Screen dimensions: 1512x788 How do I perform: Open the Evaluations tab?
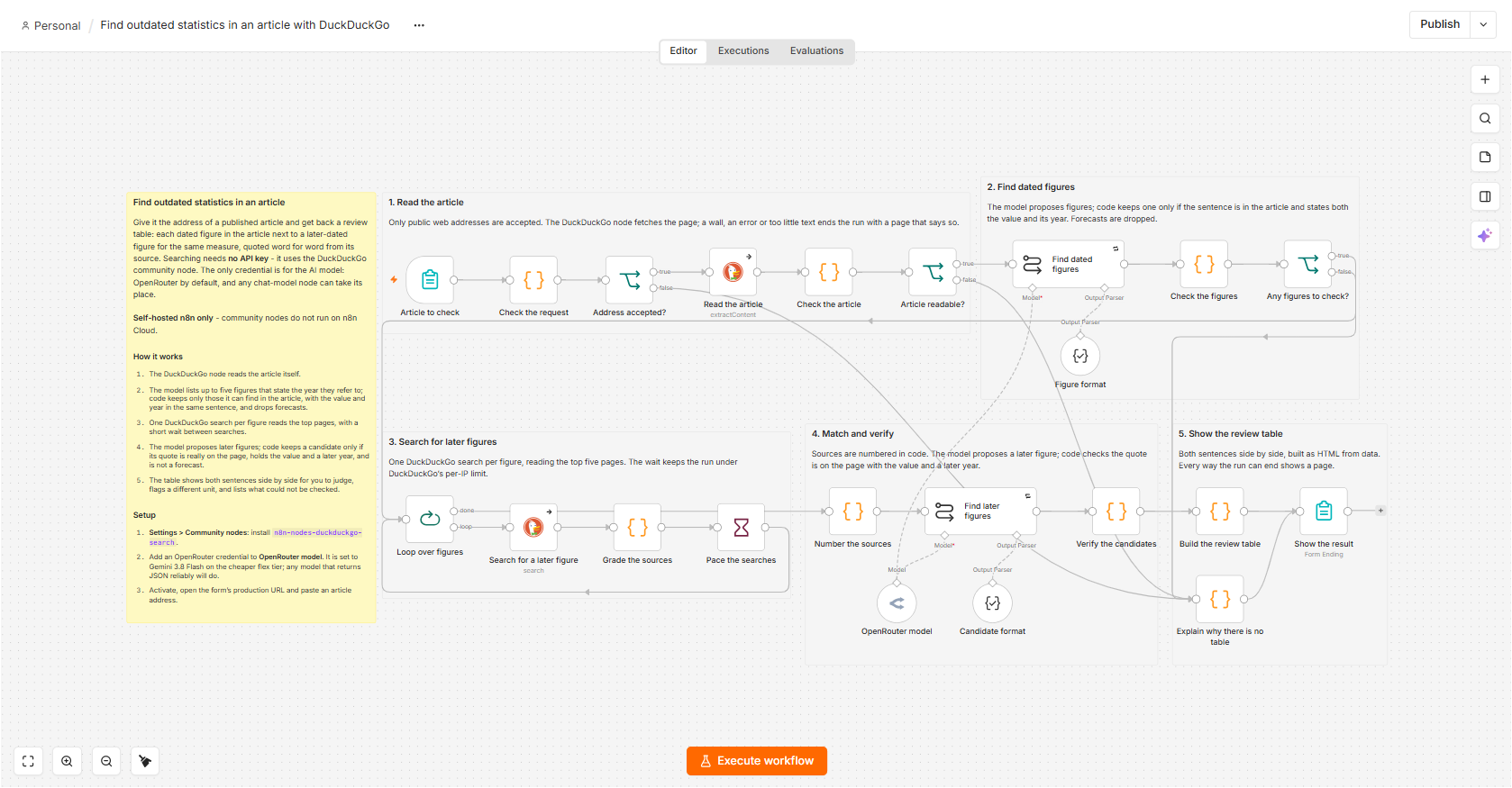[816, 51]
